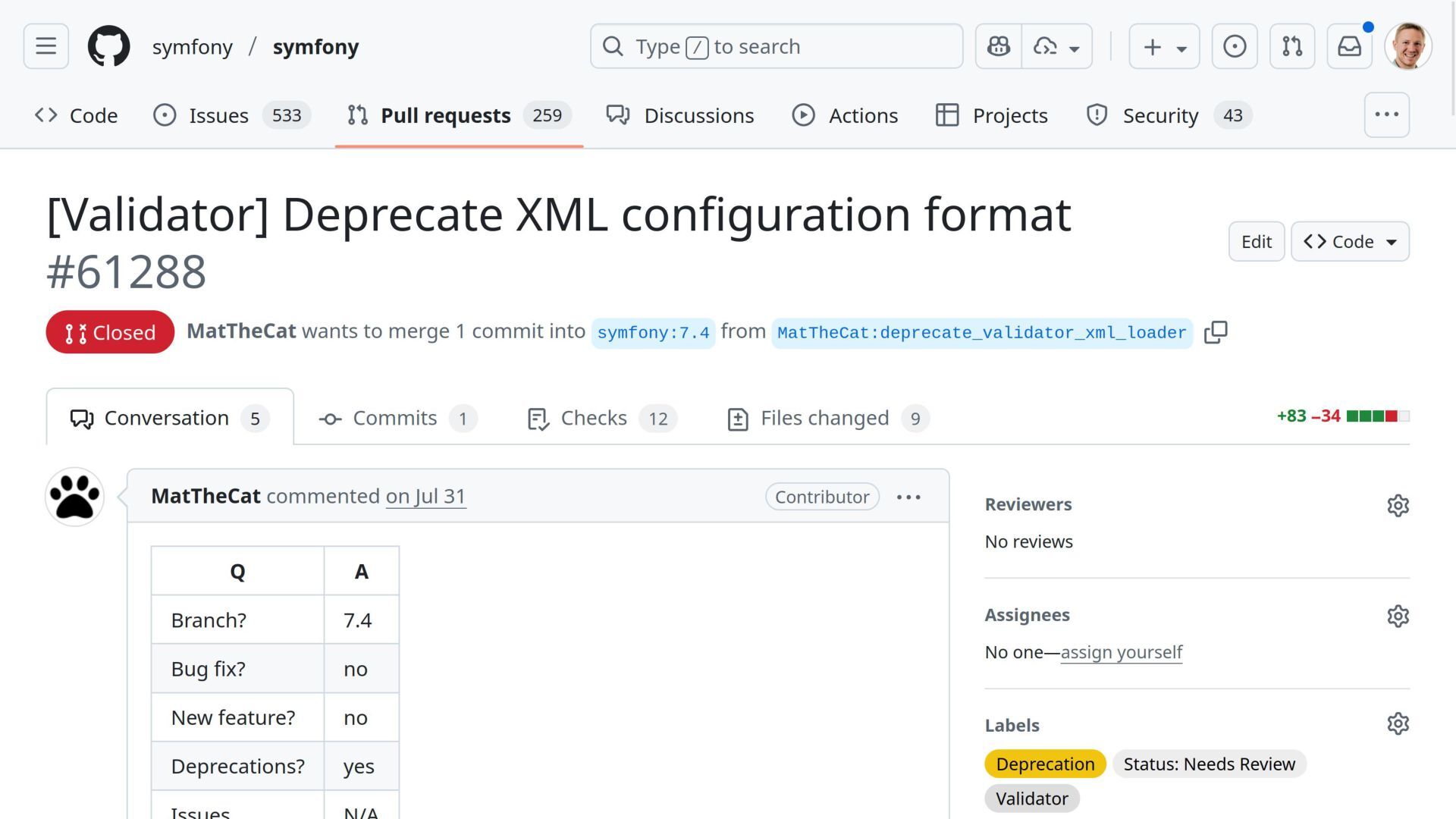Open comment options three-dot menu
This screenshot has width=1456, height=819.
pos(908,497)
